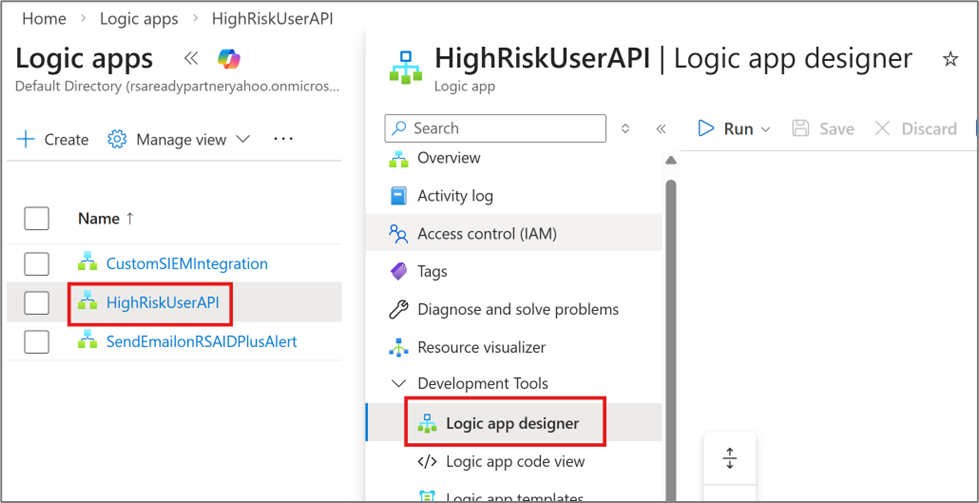Viewport: 979px width, 503px height.
Task: Click the Create button
Action: coord(54,139)
